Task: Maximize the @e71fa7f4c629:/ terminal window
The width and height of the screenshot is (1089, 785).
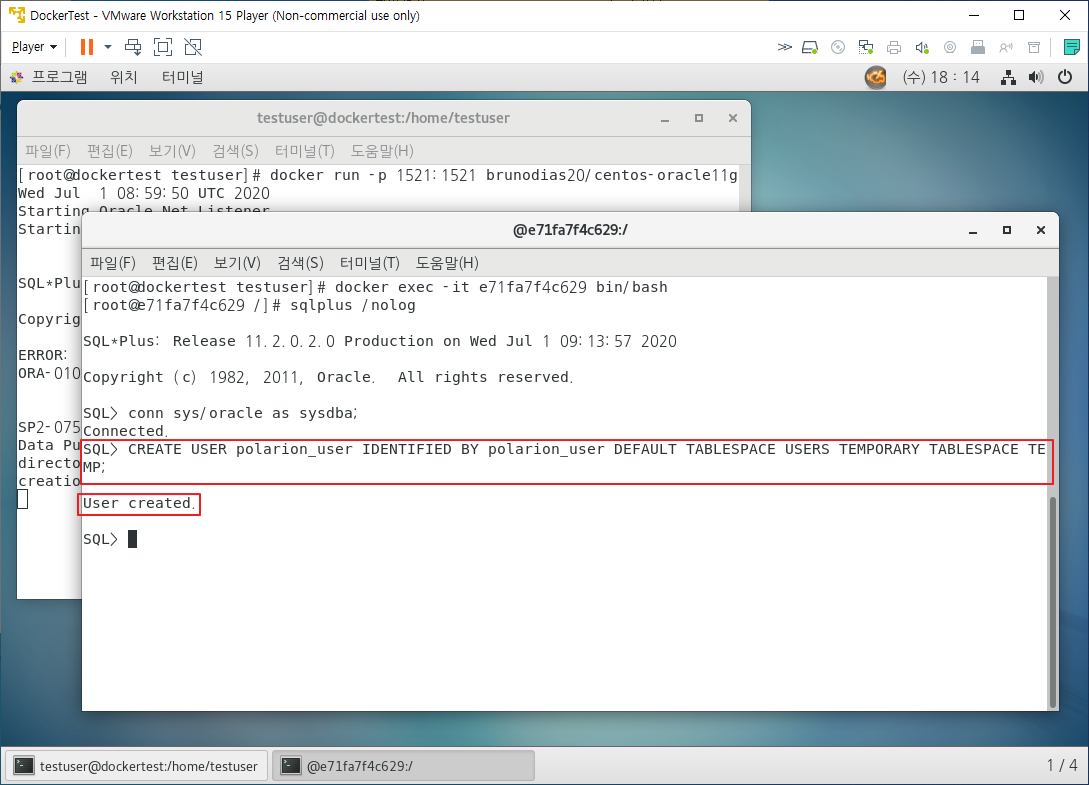Action: tap(1007, 231)
